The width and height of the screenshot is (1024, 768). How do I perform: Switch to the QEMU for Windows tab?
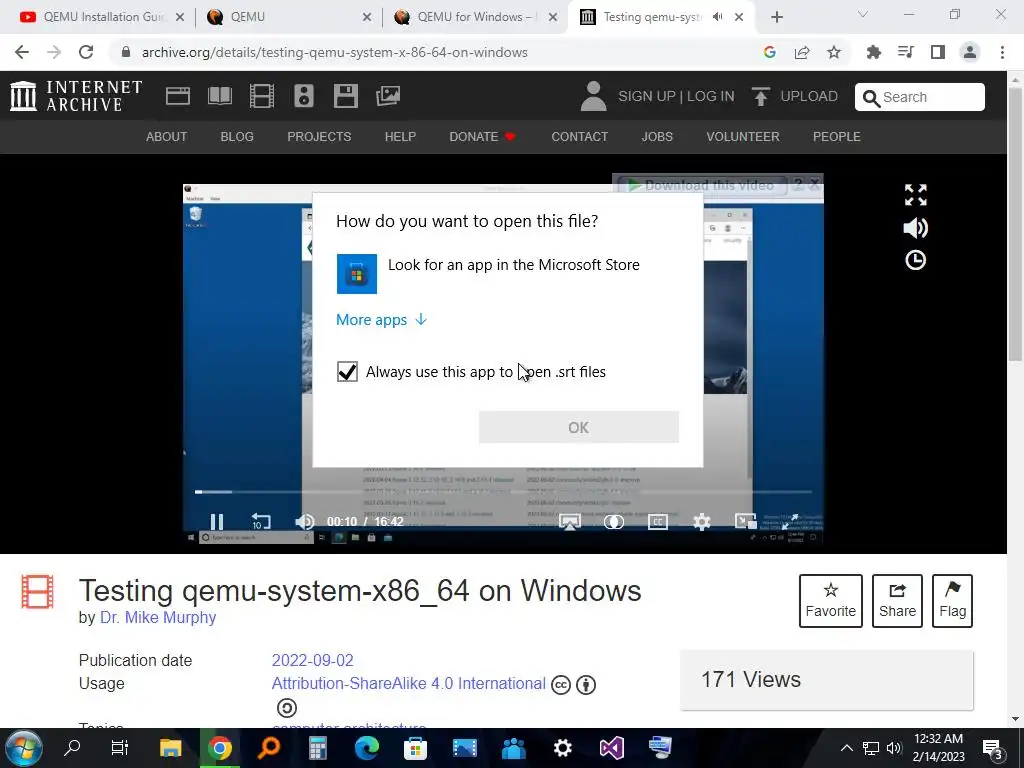[476, 17]
